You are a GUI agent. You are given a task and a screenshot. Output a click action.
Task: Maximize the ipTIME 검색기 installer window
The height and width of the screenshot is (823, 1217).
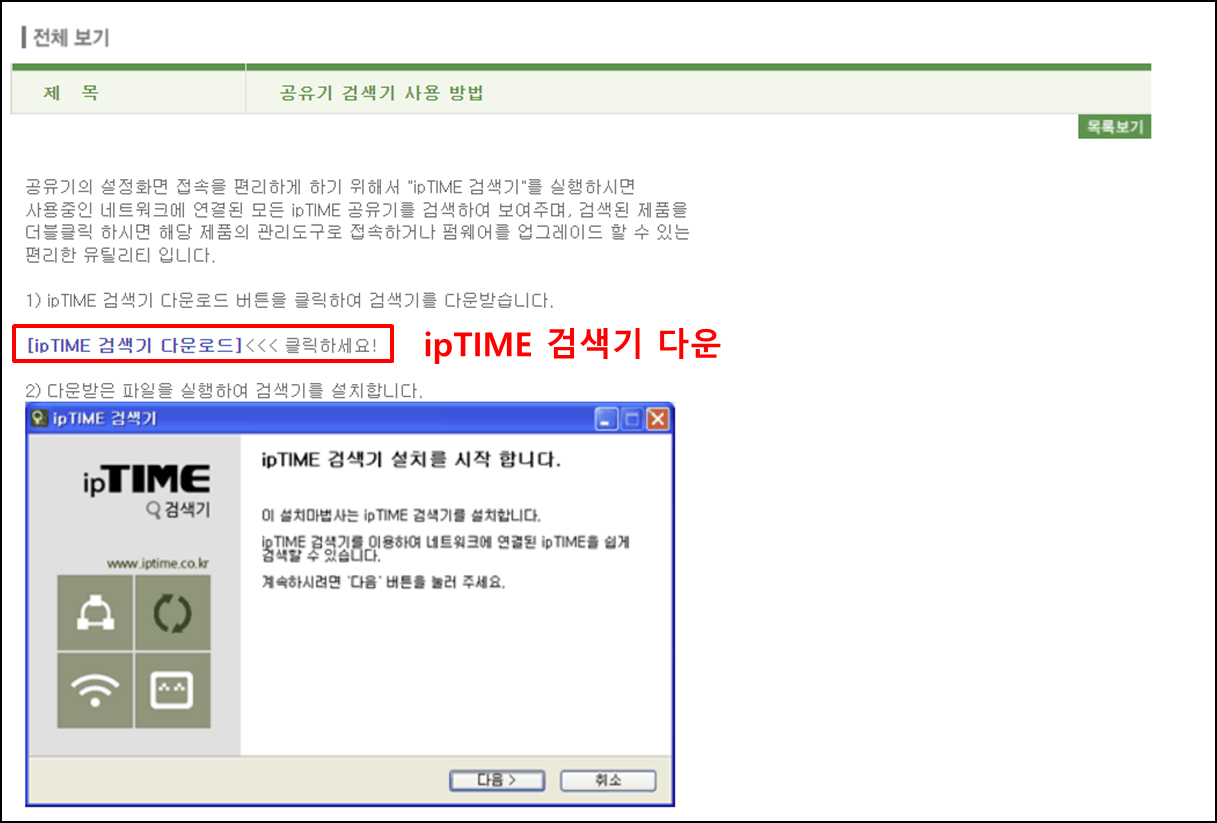click(632, 419)
